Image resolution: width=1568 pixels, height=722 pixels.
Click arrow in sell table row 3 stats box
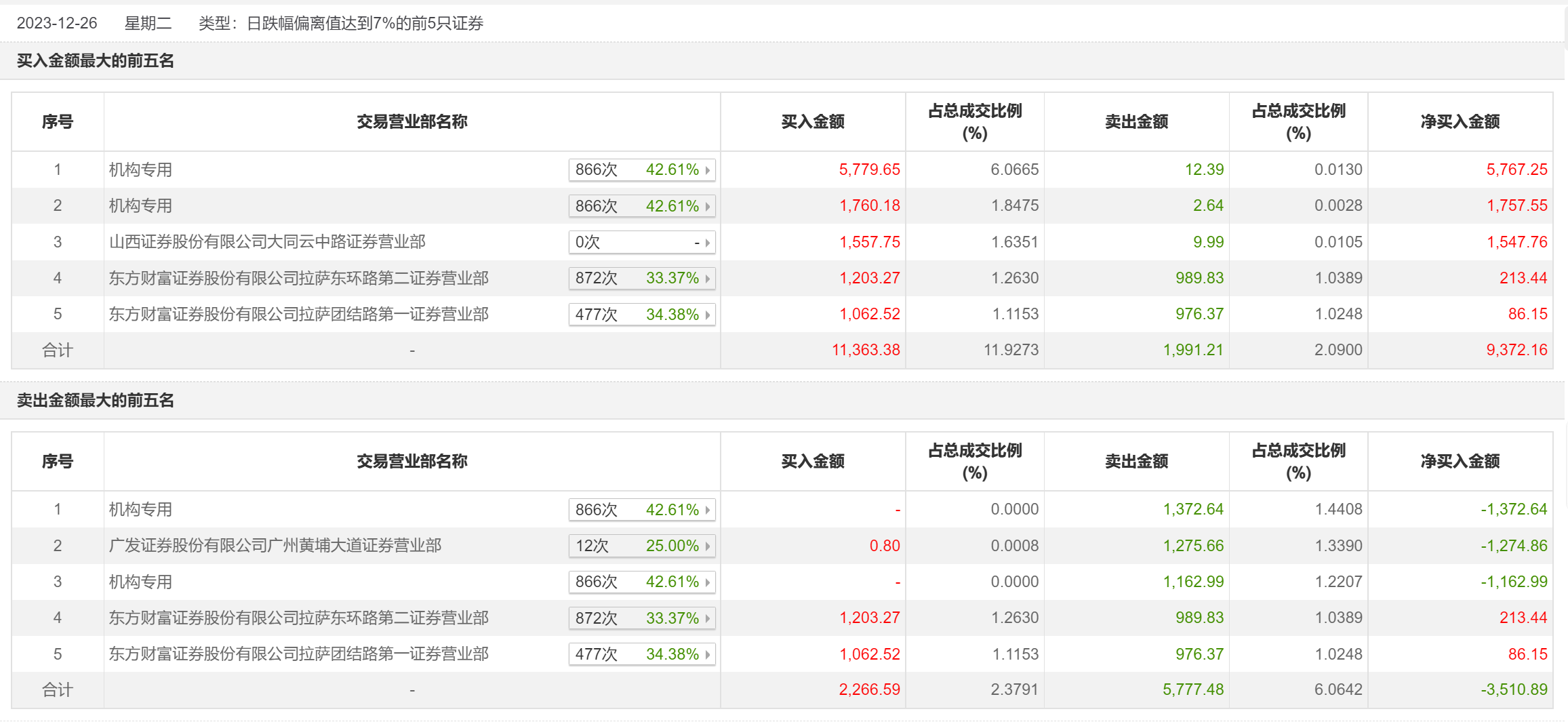[x=707, y=582]
